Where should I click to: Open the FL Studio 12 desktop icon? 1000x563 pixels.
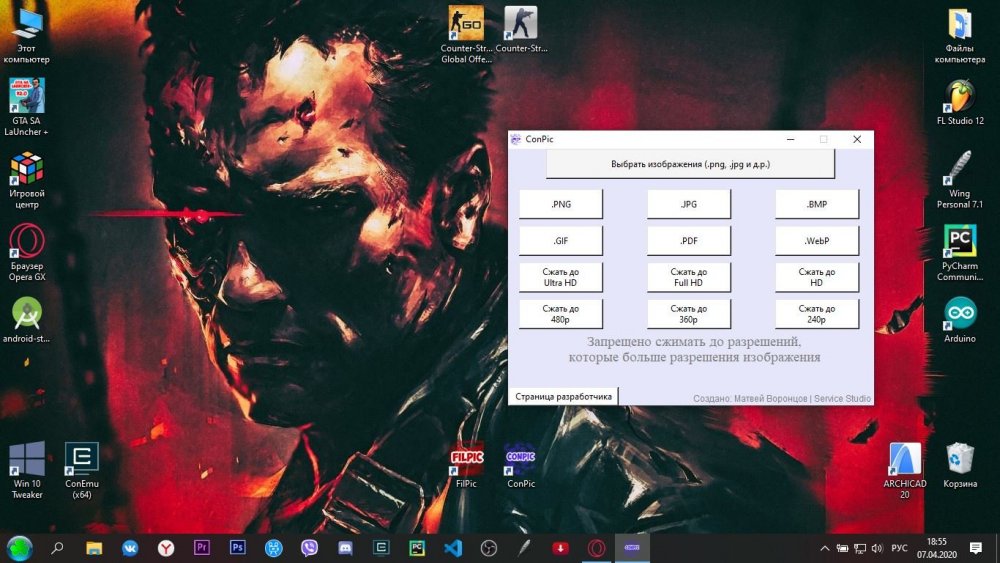[959, 98]
